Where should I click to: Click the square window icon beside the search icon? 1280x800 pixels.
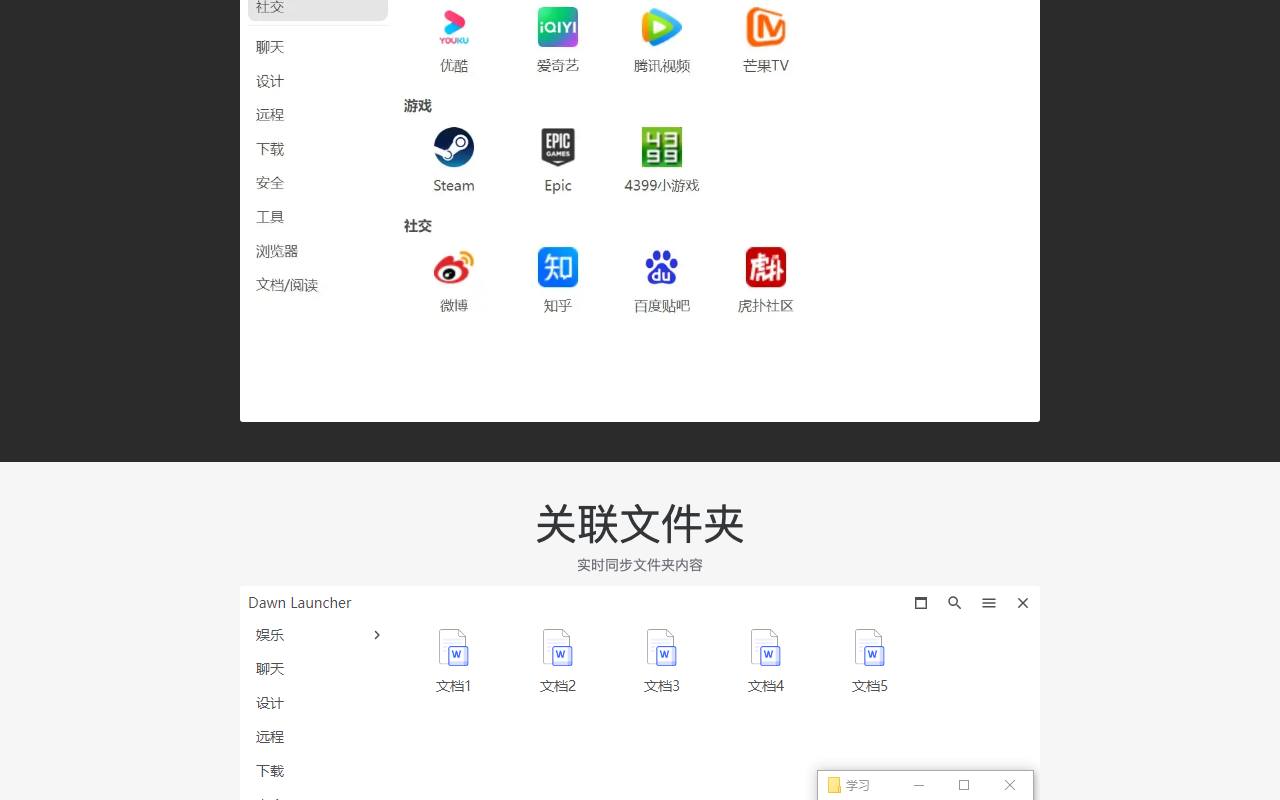(921, 603)
